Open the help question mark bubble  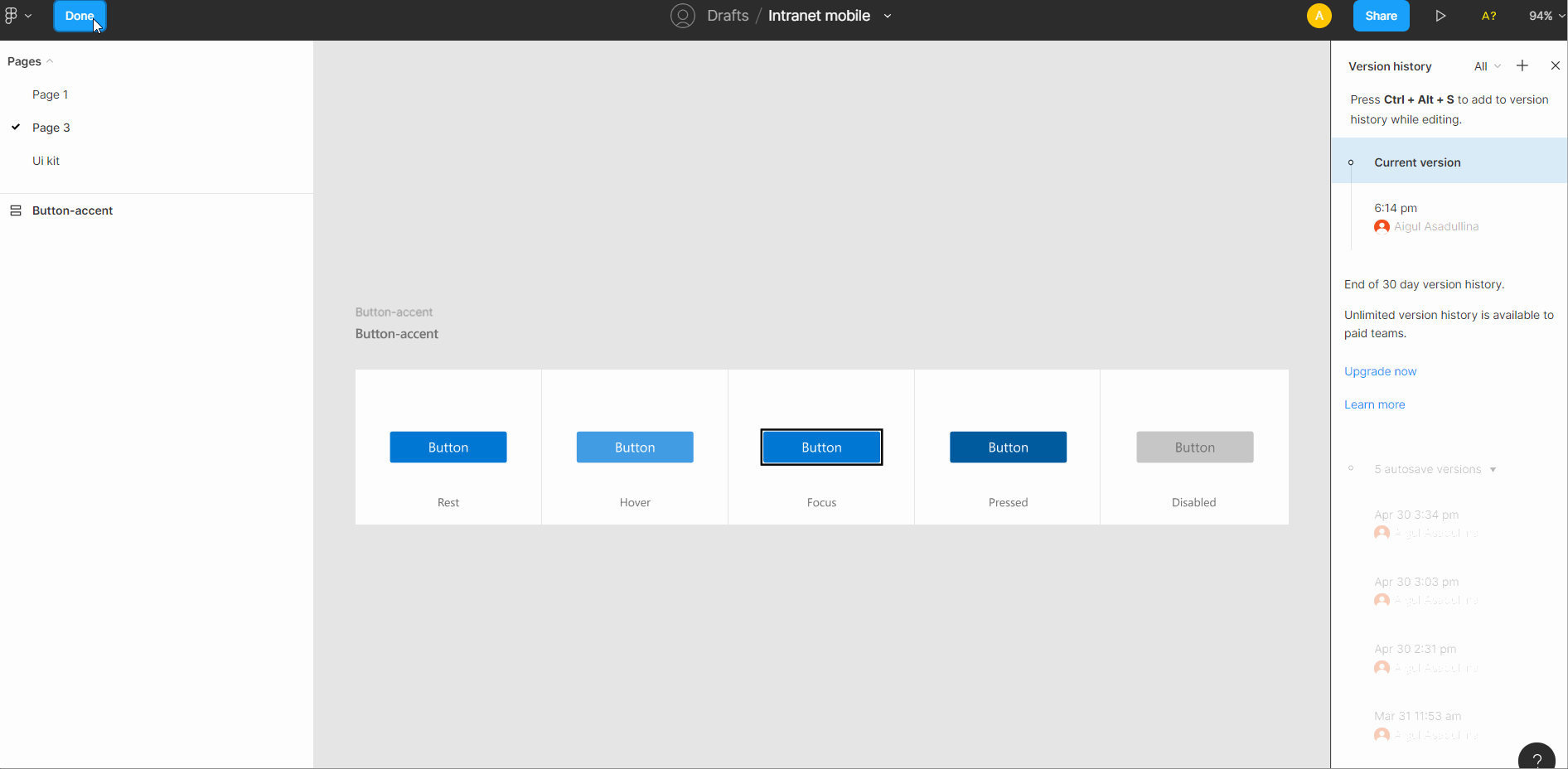click(x=1537, y=757)
